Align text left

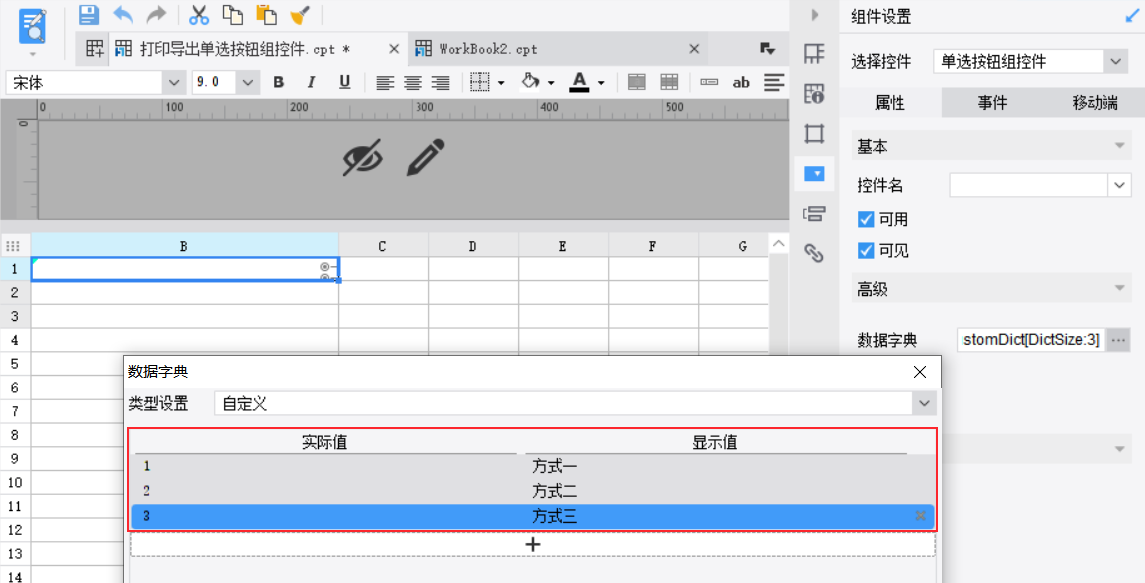385,83
